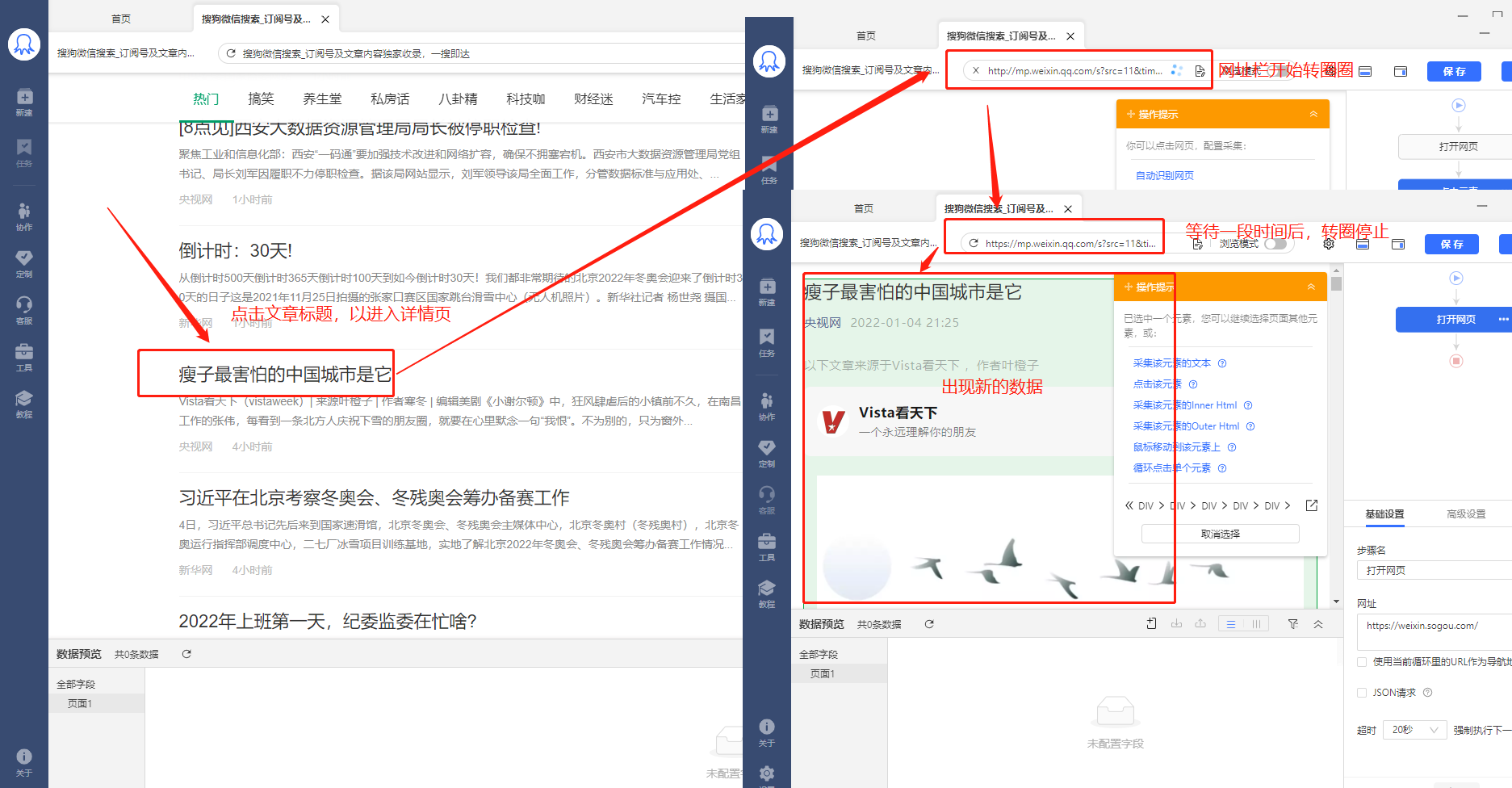Click the import (down-arrow tray) icon in data preview
1512x788 pixels.
[x=1176, y=623]
